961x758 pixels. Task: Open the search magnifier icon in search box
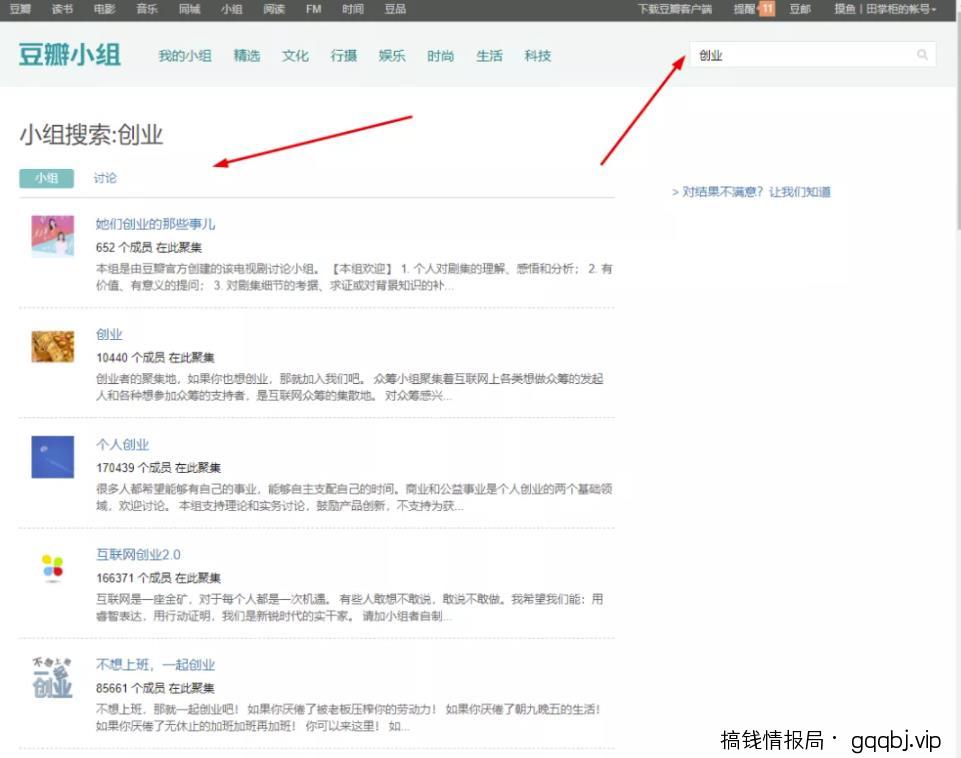922,55
